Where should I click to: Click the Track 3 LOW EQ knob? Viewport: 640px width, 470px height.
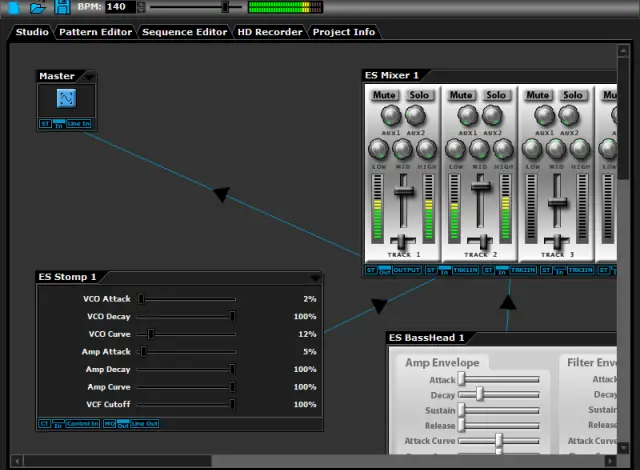click(x=532, y=149)
